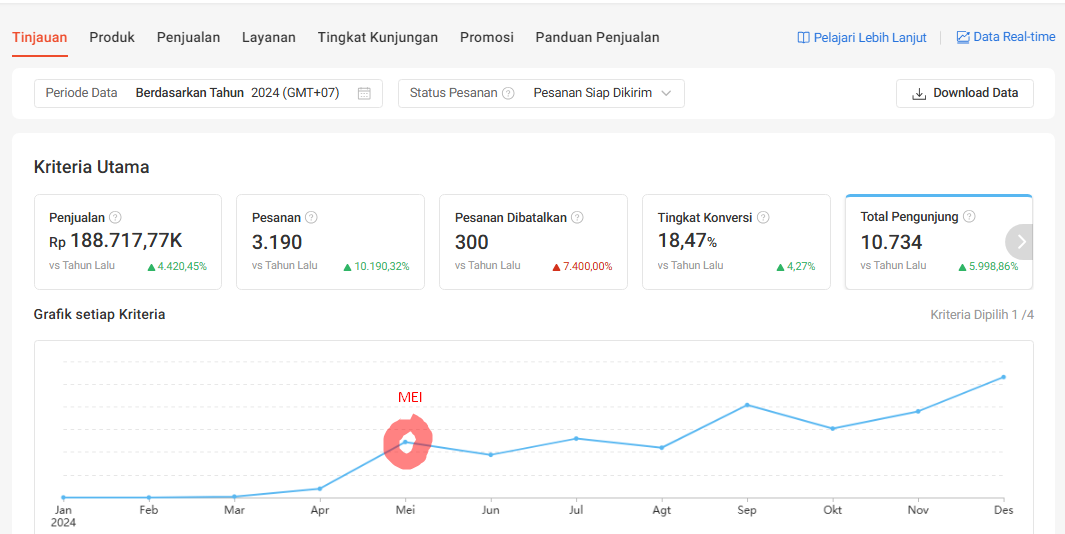Click the chevron arrow in Status Pesanan

(x=666, y=93)
